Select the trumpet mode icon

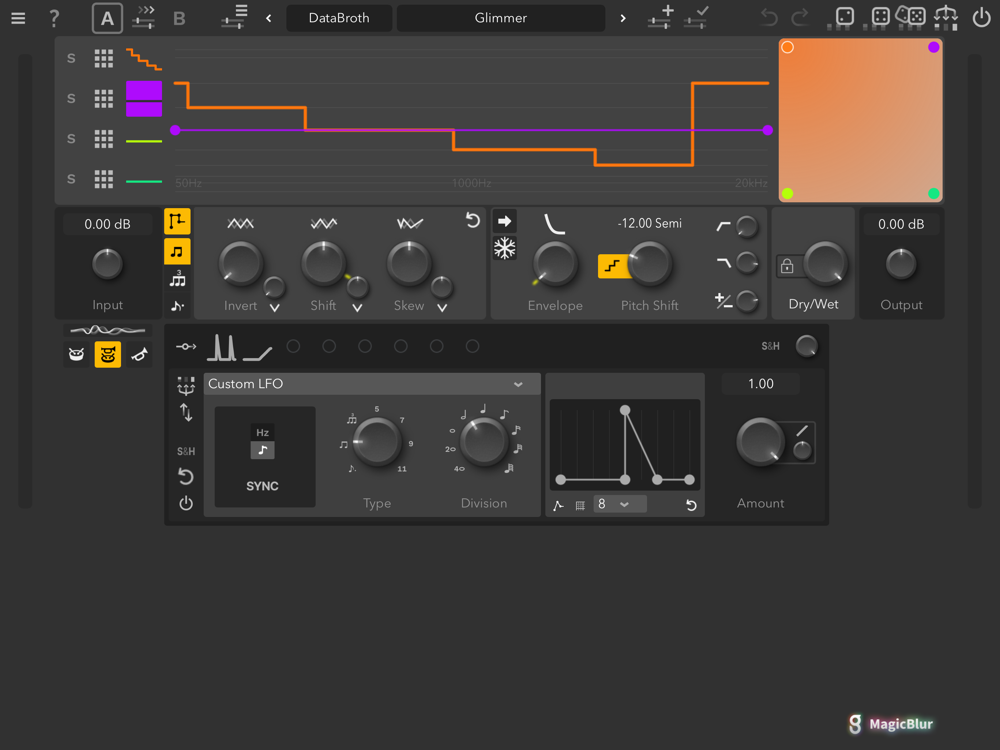click(139, 355)
